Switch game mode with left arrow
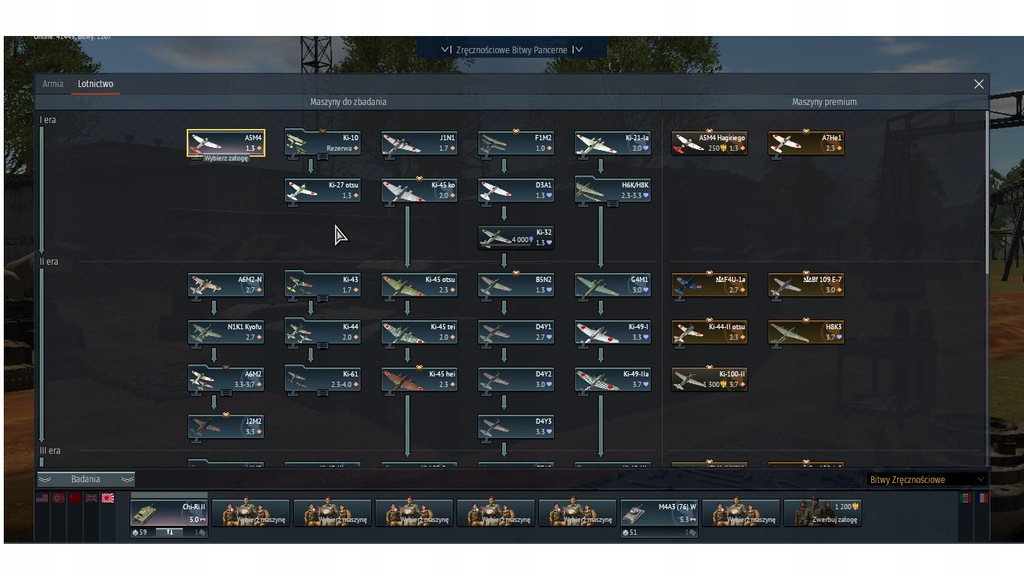 [x=446, y=50]
